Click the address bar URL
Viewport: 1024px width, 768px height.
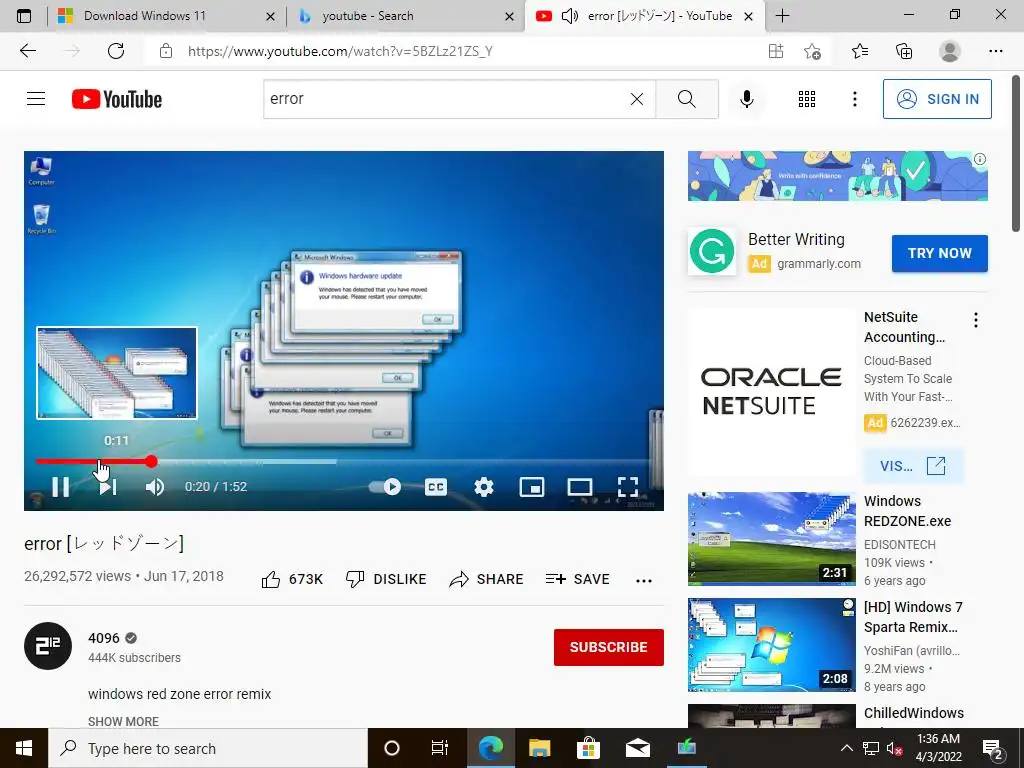(340, 52)
